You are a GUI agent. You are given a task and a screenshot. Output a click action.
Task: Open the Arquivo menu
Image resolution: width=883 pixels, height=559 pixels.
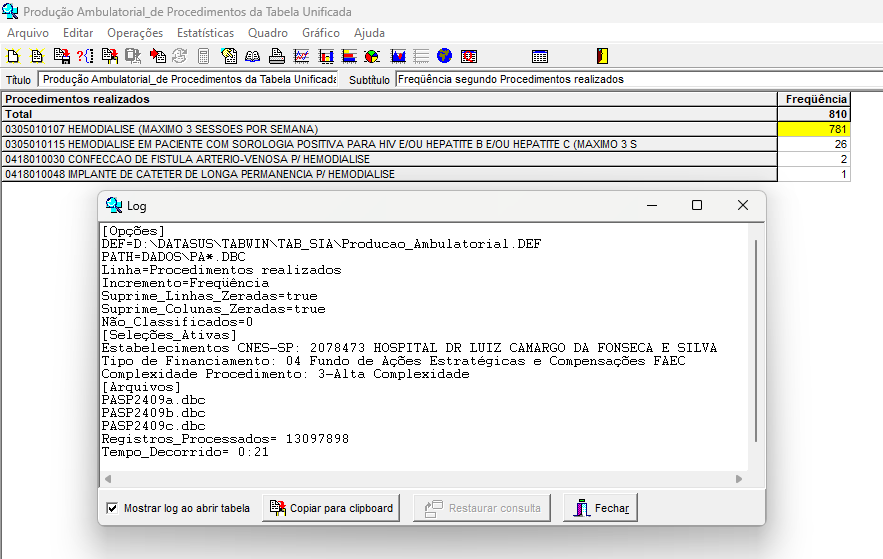(x=28, y=33)
